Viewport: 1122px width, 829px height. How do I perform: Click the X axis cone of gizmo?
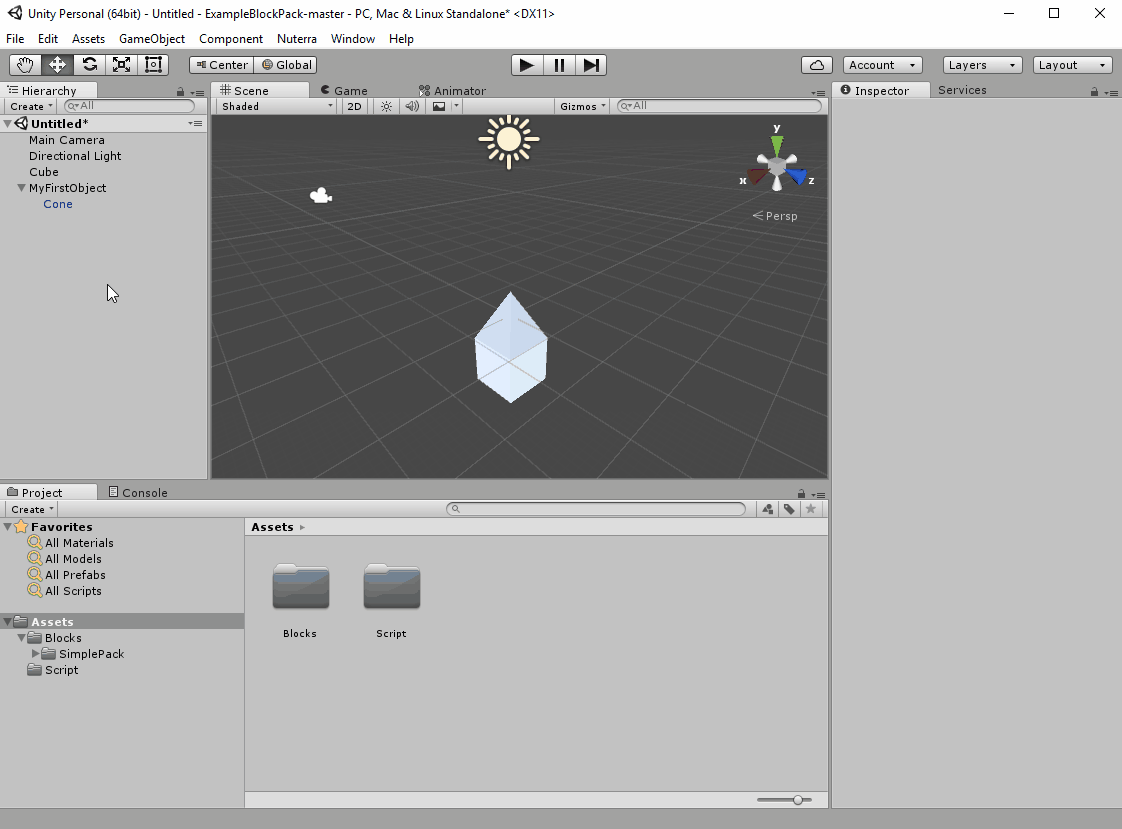tap(757, 176)
